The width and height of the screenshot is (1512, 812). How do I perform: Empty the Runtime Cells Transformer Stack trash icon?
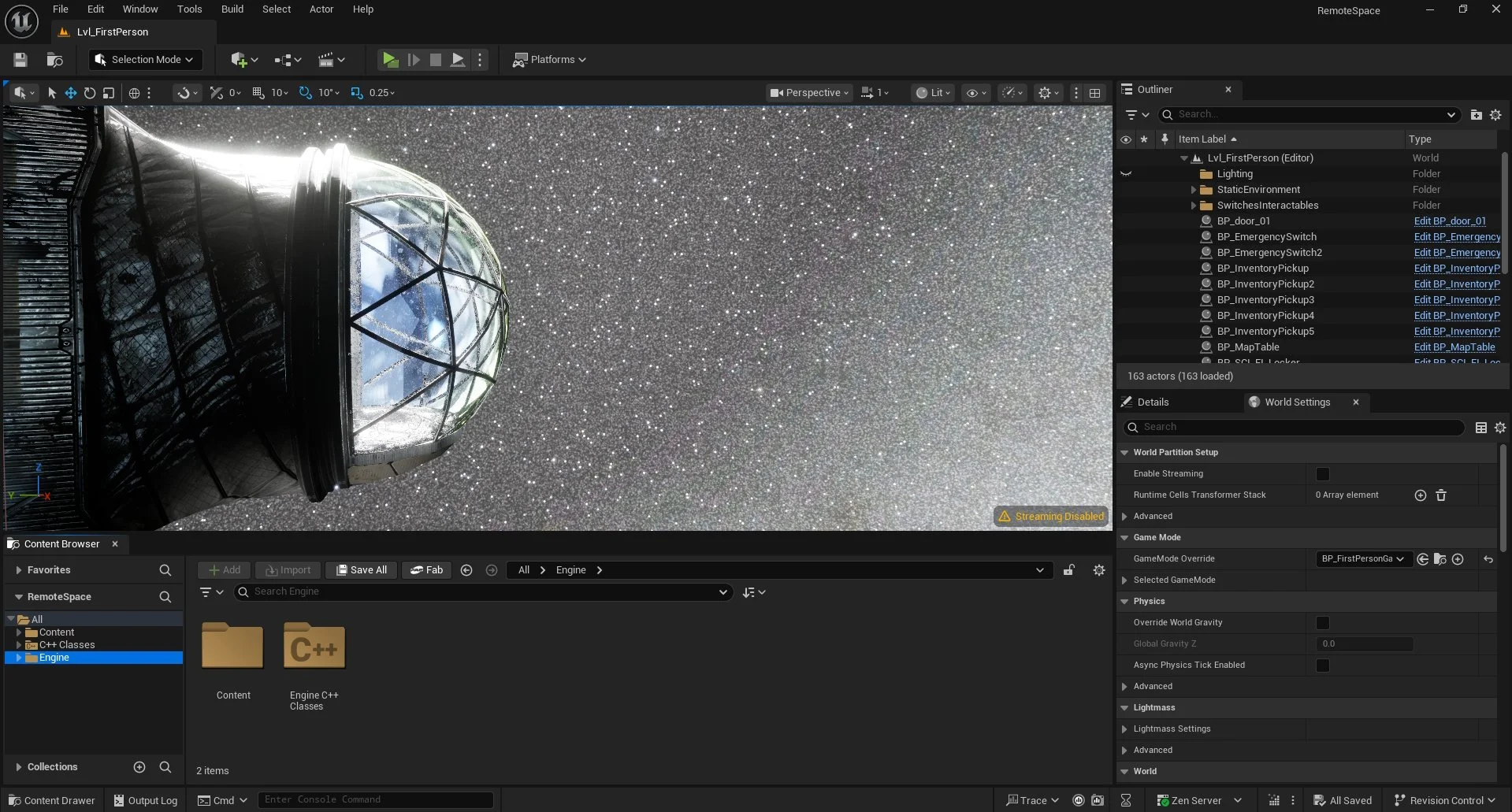pyautogui.click(x=1441, y=495)
